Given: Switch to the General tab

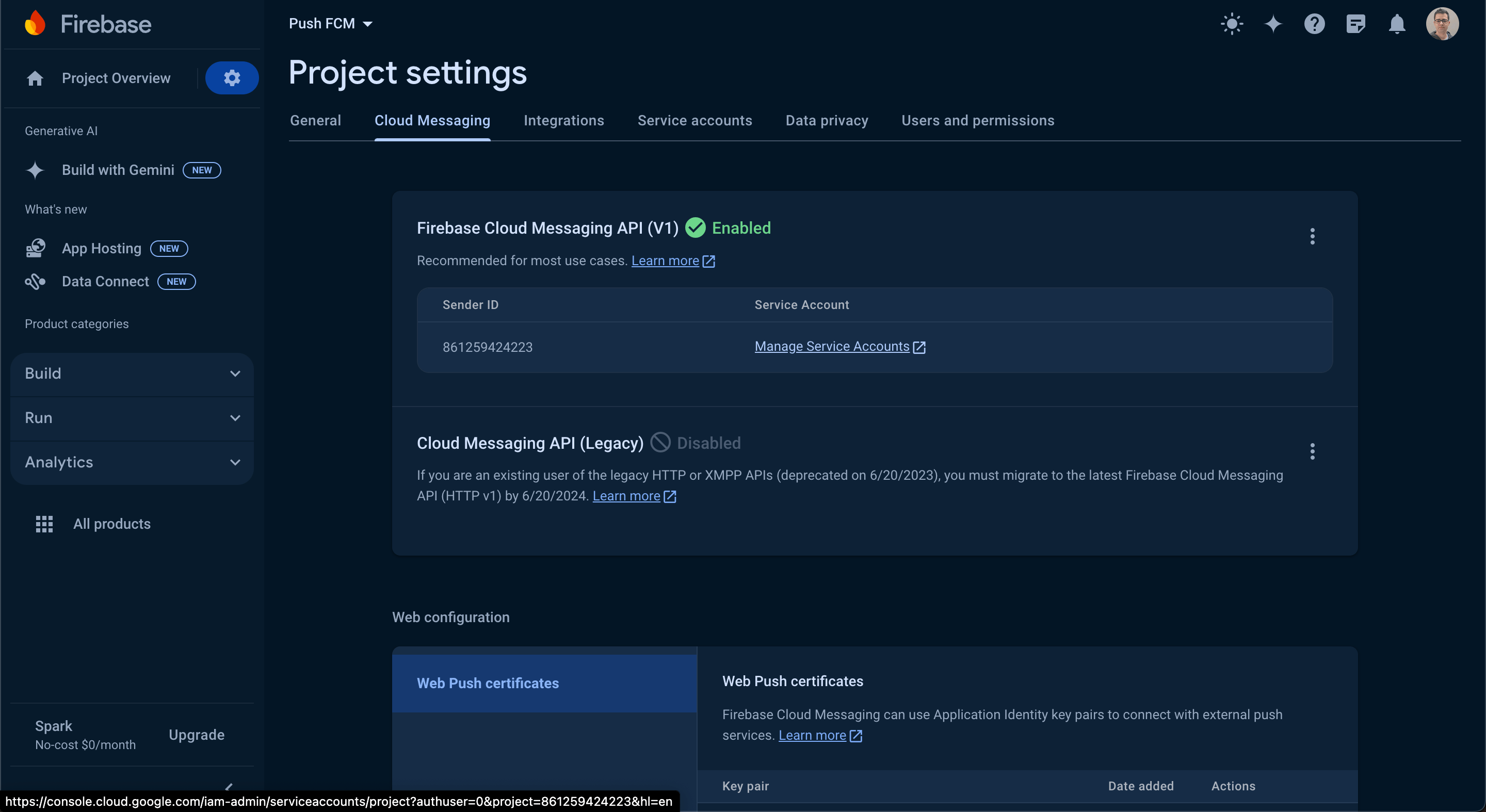Looking at the screenshot, I should click(x=316, y=121).
